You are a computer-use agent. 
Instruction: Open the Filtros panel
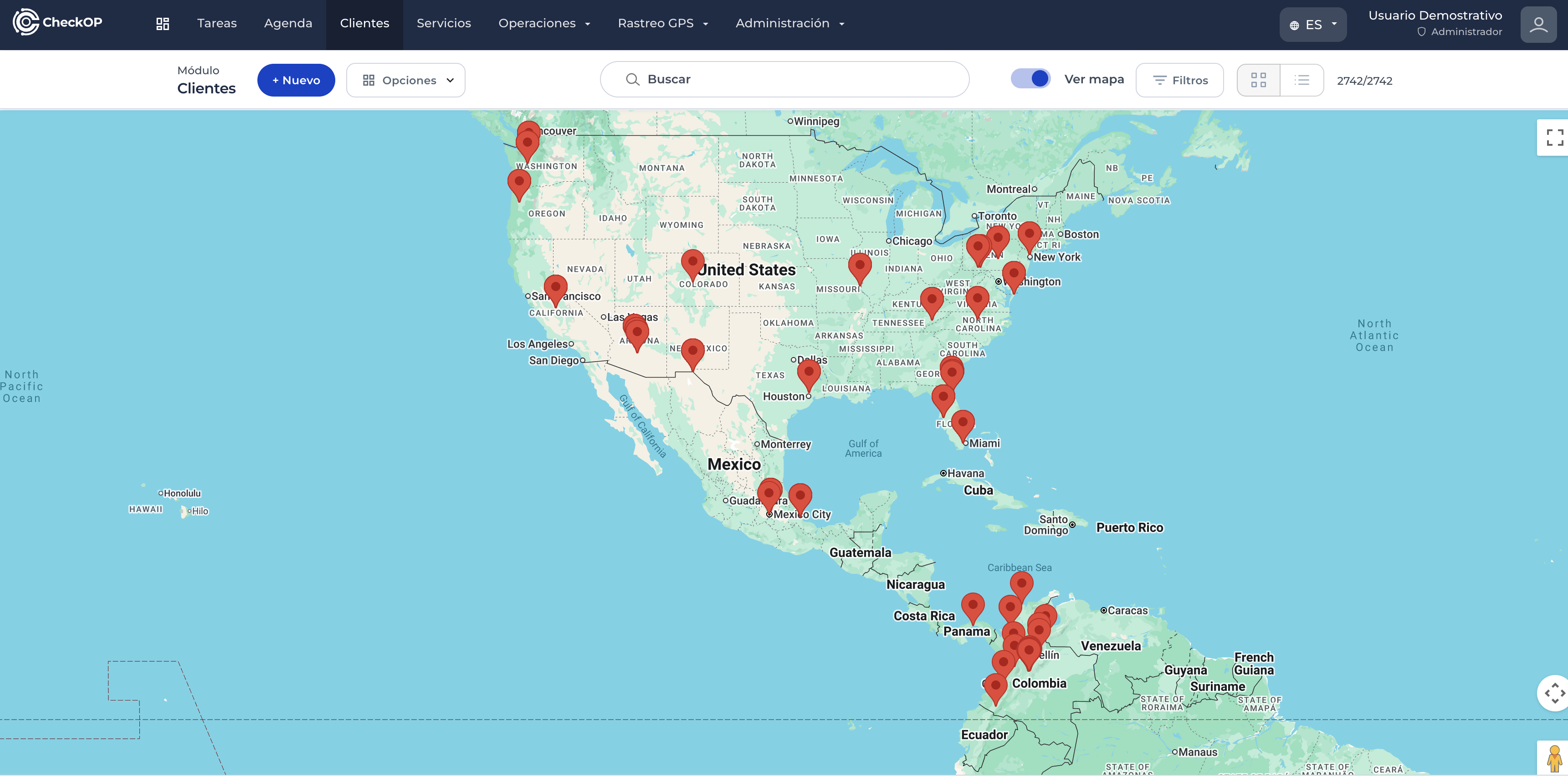[x=1180, y=80]
